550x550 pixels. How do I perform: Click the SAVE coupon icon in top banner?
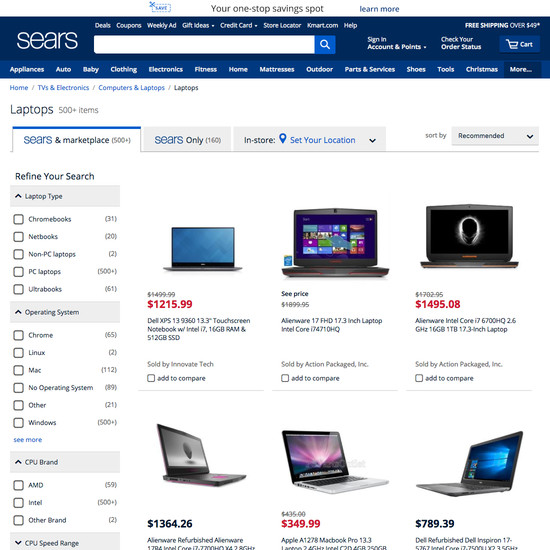point(160,7)
